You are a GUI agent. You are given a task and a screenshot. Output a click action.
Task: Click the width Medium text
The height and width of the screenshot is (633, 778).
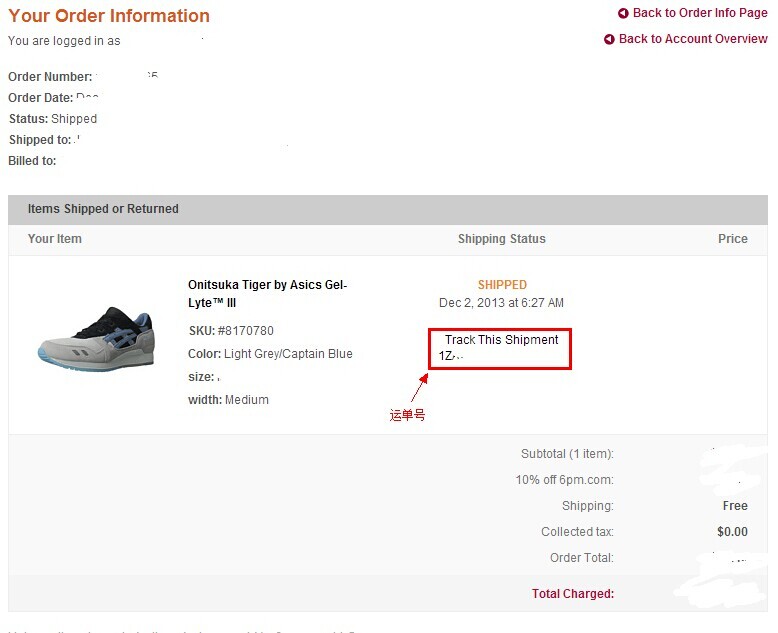coord(228,400)
